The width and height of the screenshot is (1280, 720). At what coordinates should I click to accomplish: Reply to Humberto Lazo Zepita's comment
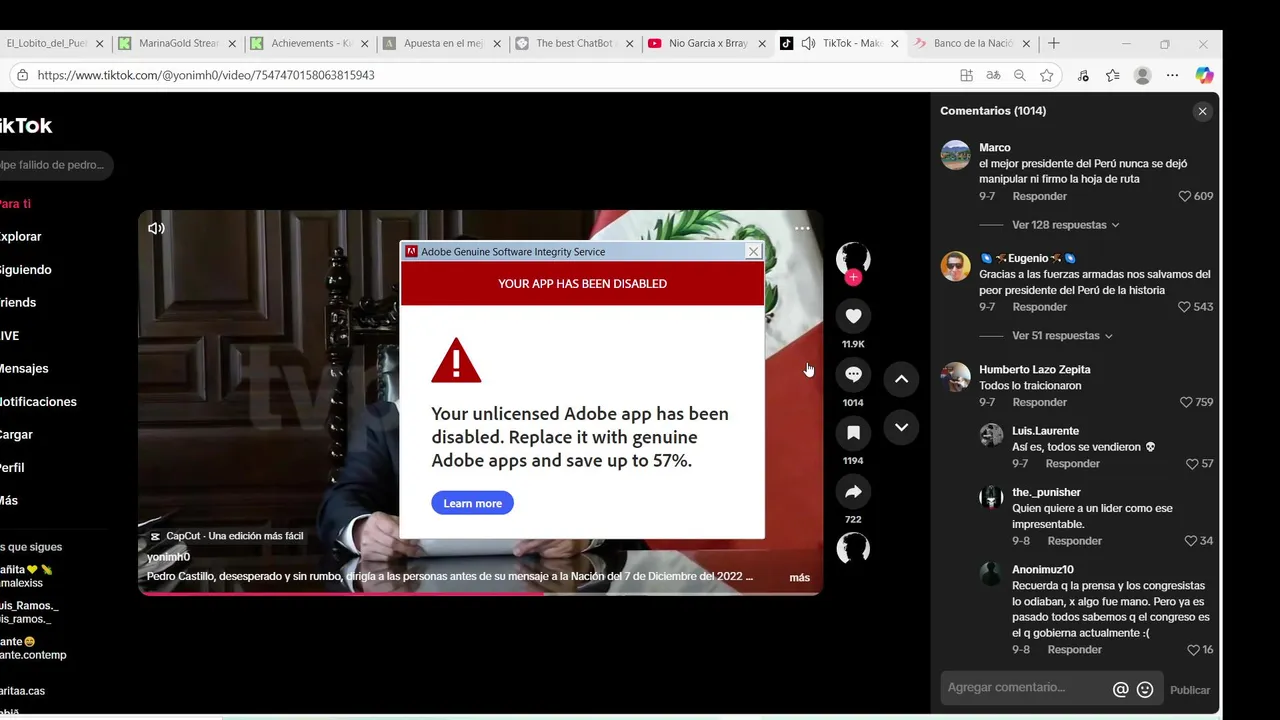[x=1039, y=402]
